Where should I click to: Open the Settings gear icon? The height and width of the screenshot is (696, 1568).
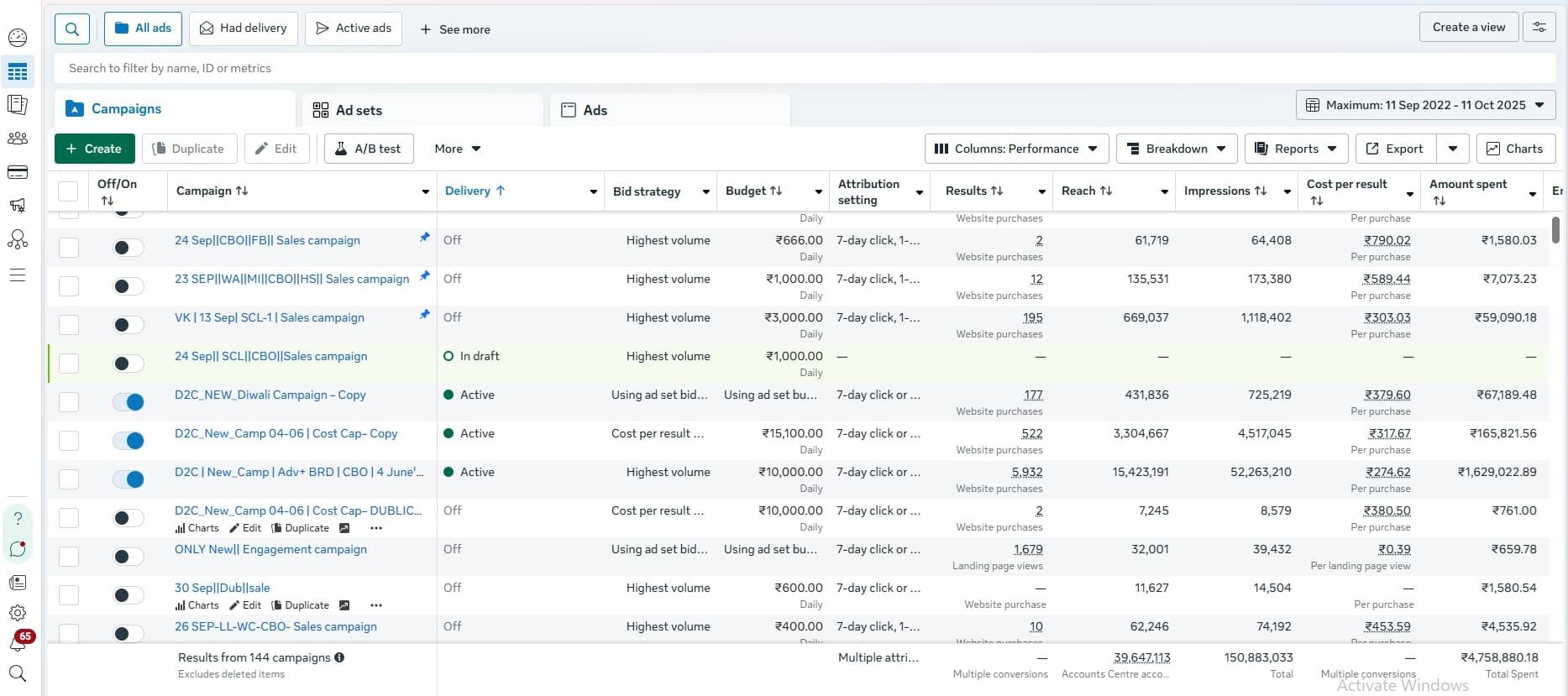tap(18, 613)
